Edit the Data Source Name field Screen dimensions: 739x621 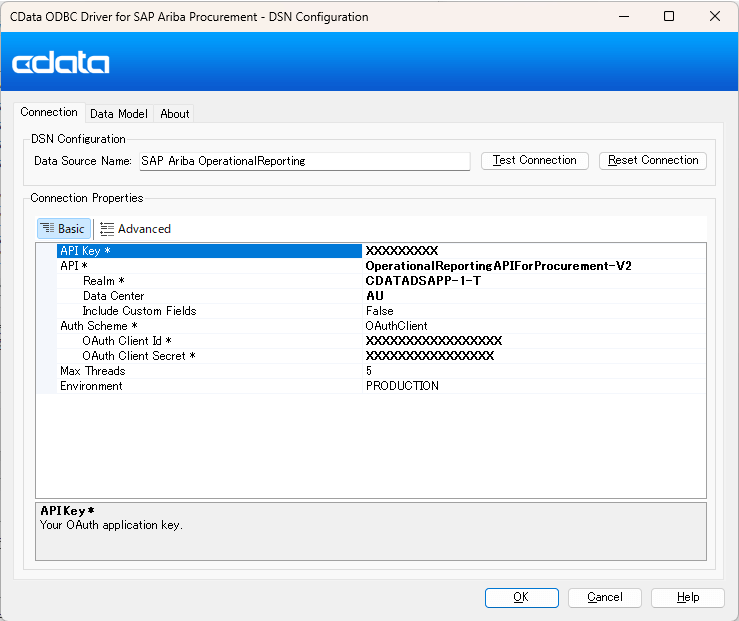(304, 161)
